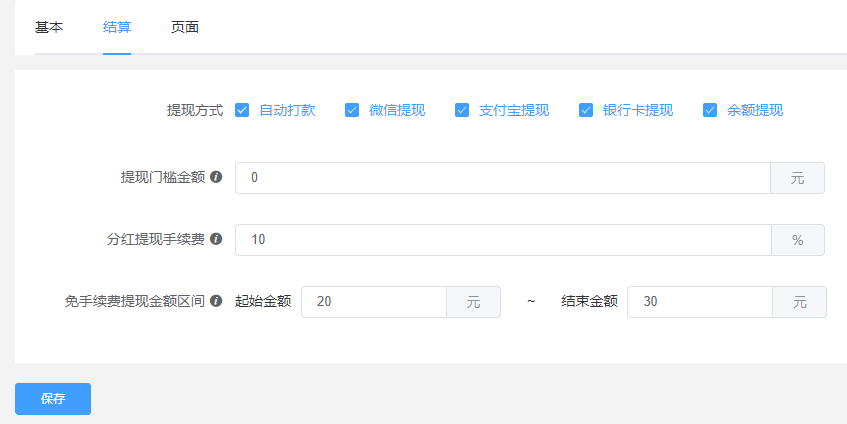The width and height of the screenshot is (847, 424).
Task: Click the 自动打款 label text
Action: 287,110
